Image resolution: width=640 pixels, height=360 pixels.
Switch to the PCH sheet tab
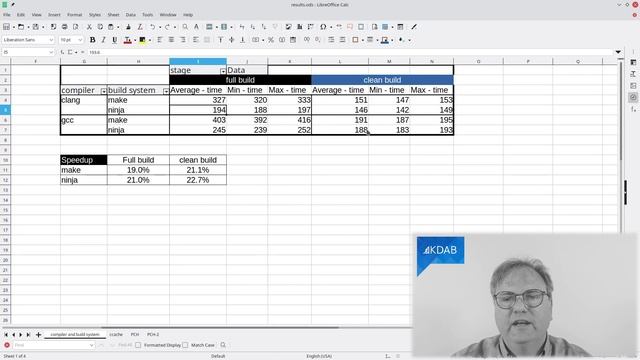coord(135,335)
